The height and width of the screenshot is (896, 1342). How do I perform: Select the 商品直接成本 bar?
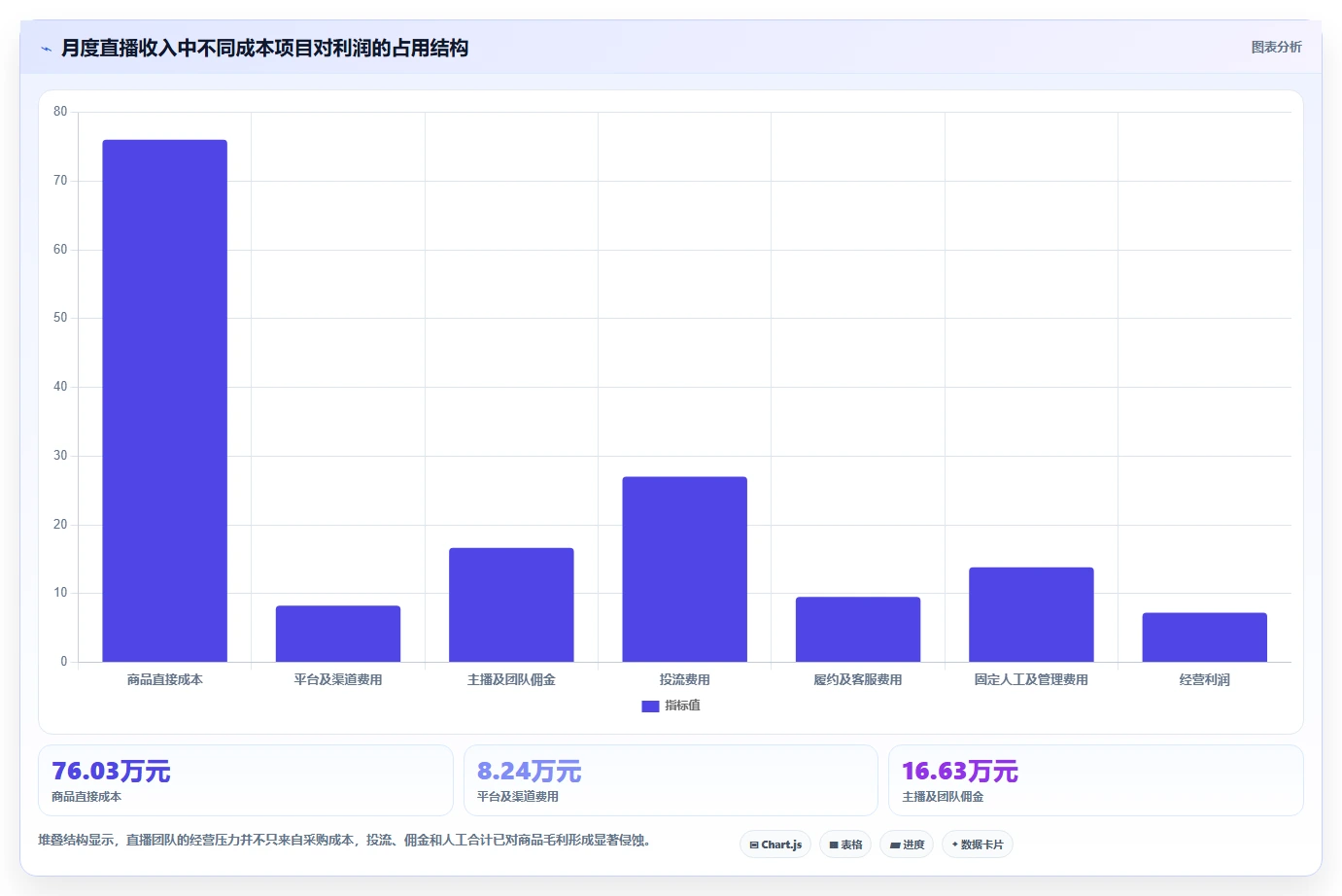165,400
